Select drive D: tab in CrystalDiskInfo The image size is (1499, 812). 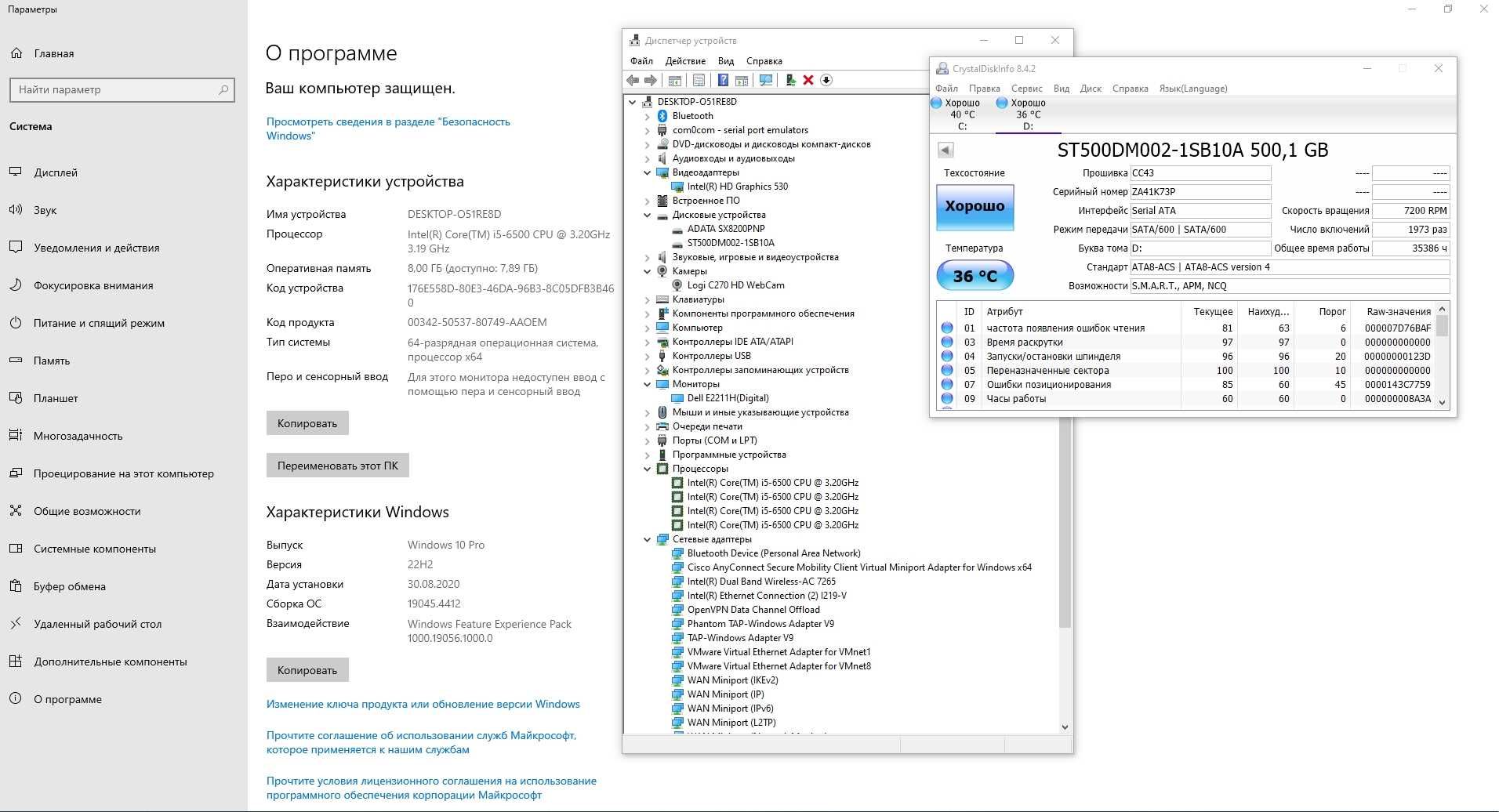click(x=1028, y=114)
